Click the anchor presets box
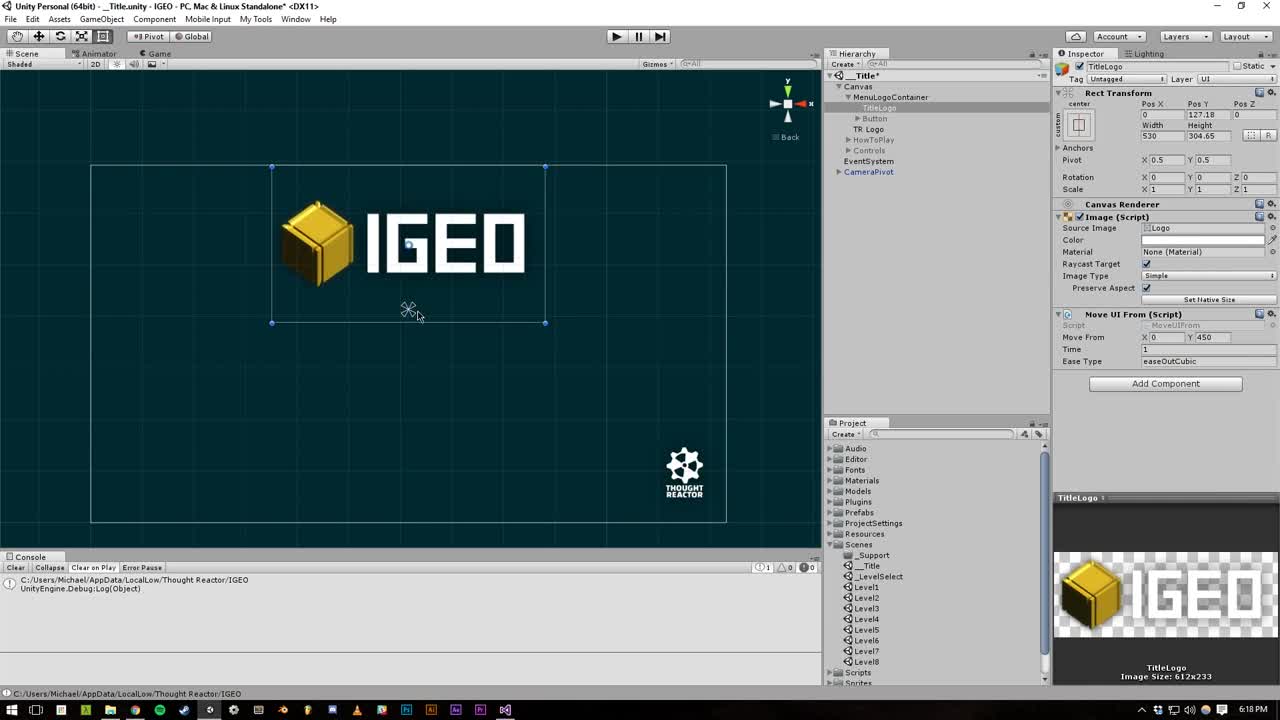 pyautogui.click(x=1079, y=125)
